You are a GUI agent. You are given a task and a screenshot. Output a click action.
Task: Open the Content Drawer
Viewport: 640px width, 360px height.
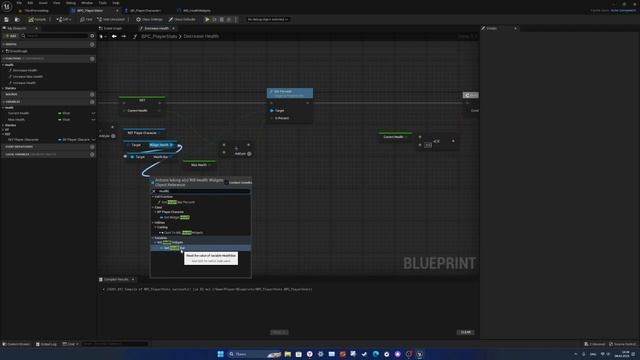16,344
